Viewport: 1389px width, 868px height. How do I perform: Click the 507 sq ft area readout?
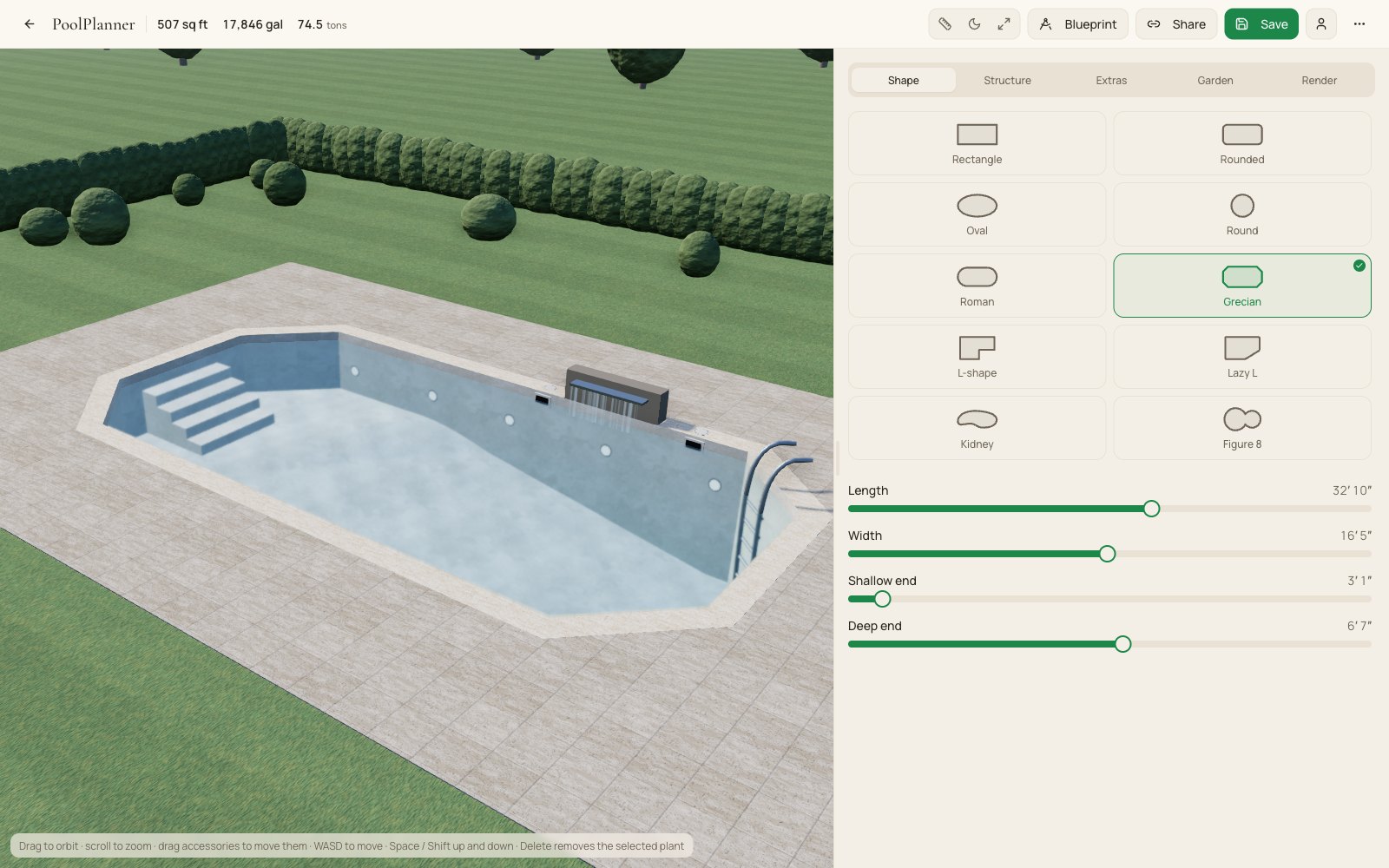[x=182, y=24]
